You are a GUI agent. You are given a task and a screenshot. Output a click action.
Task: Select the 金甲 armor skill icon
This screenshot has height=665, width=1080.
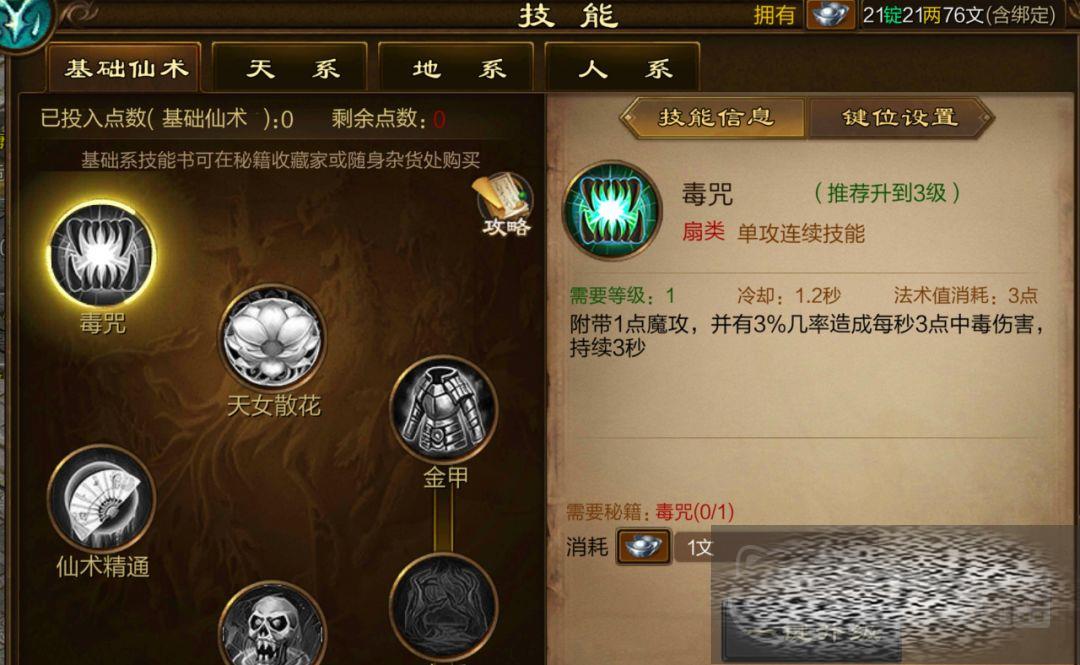443,409
